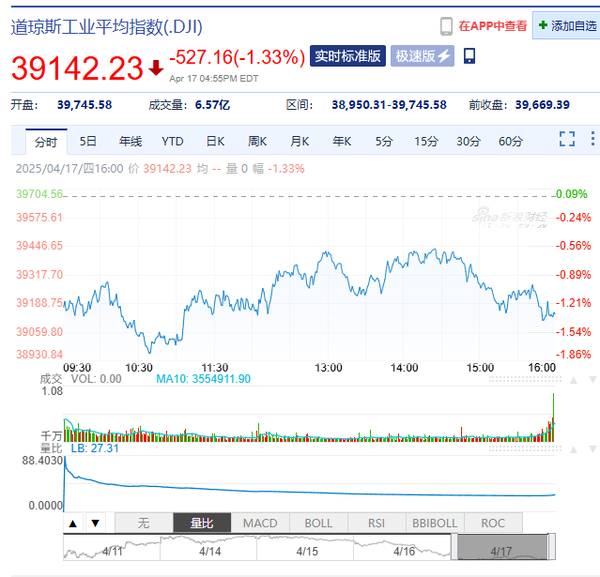Click the gray up arrow beside volume panel

pos(573,380)
